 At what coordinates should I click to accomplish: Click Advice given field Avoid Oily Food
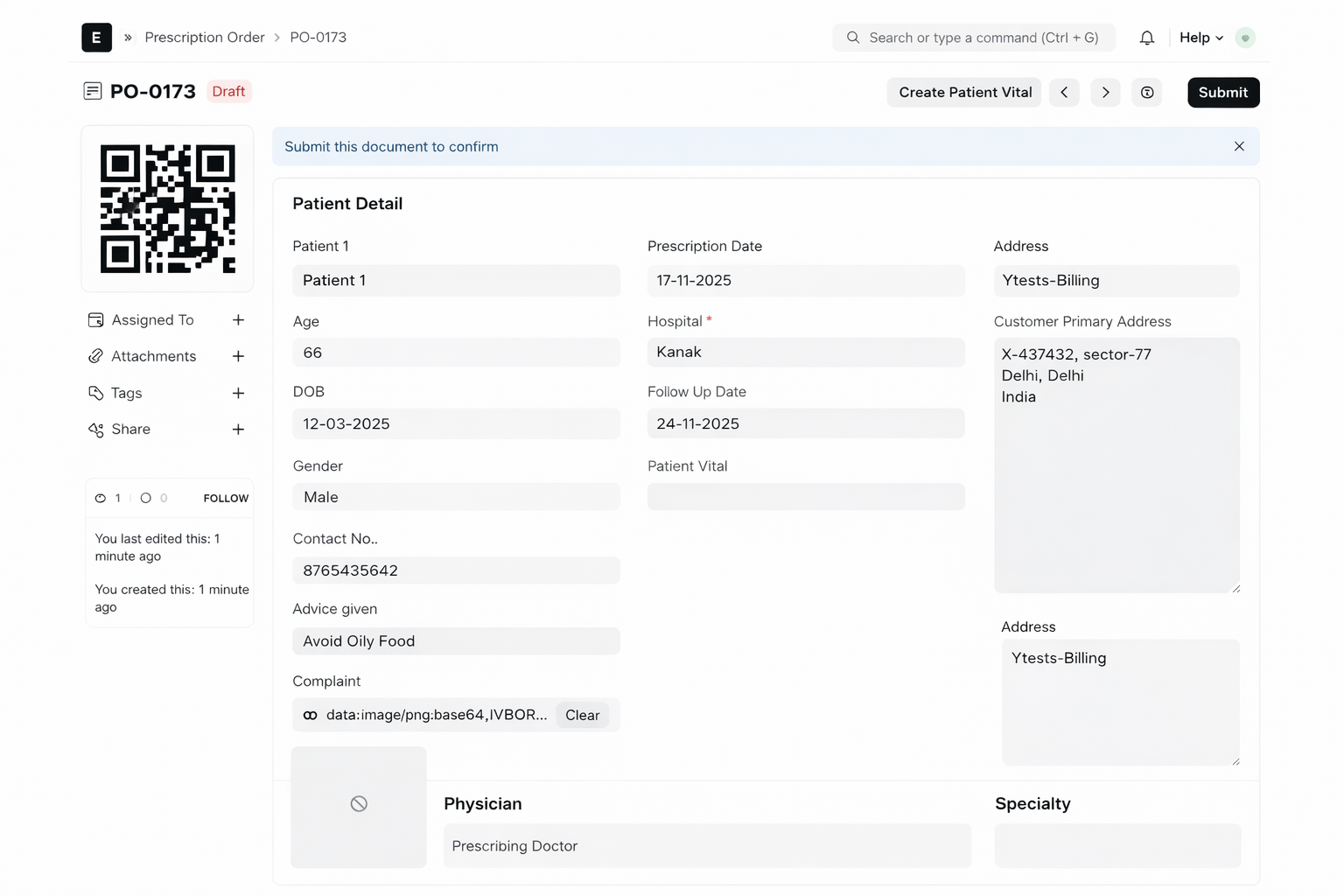(456, 641)
